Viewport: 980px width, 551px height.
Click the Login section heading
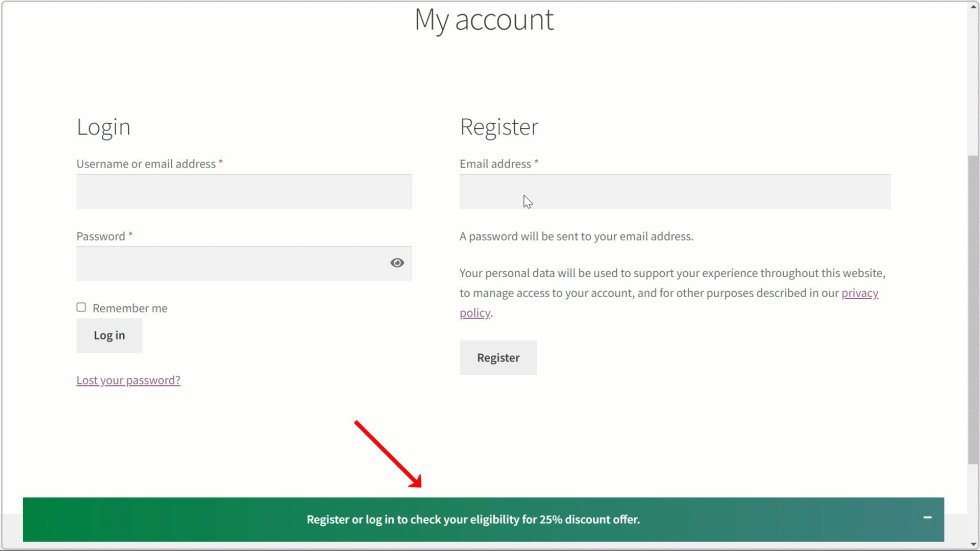(103, 127)
